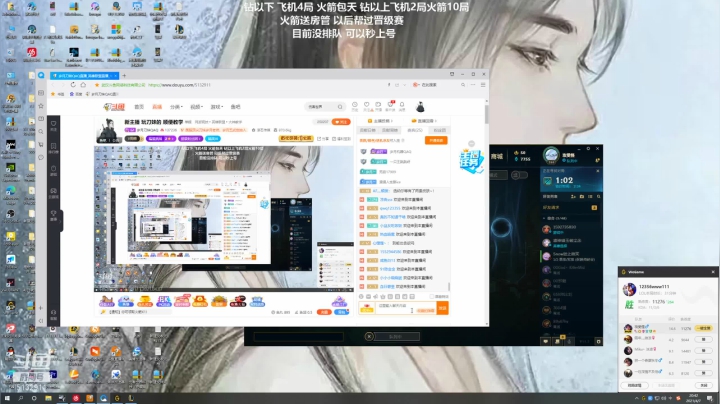Open the Windows taskbar search icon
Viewport: 720px width, 404px height.
coord(21,398)
